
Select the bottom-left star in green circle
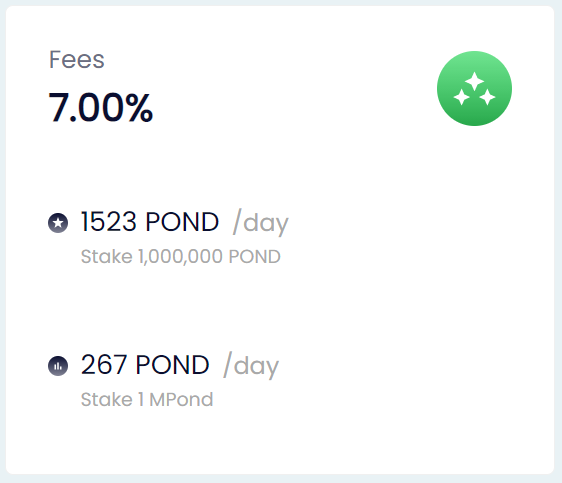click(462, 97)
